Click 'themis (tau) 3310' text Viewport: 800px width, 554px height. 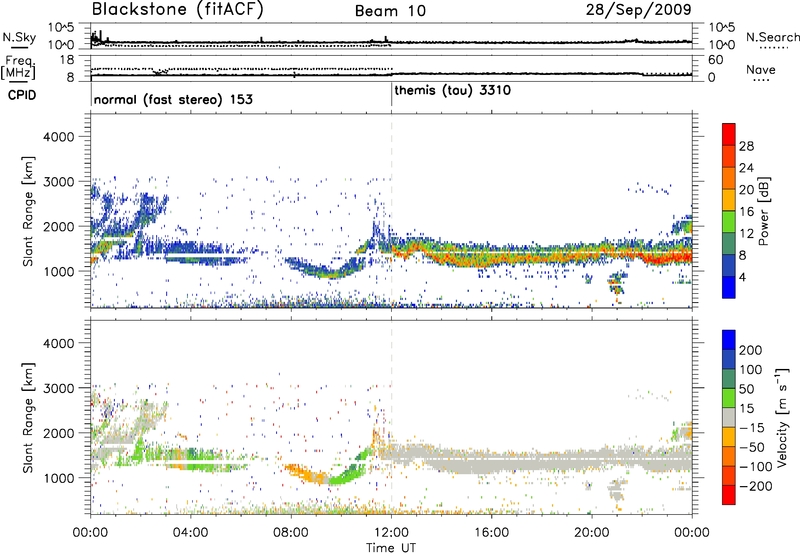(x=452, y=91)
